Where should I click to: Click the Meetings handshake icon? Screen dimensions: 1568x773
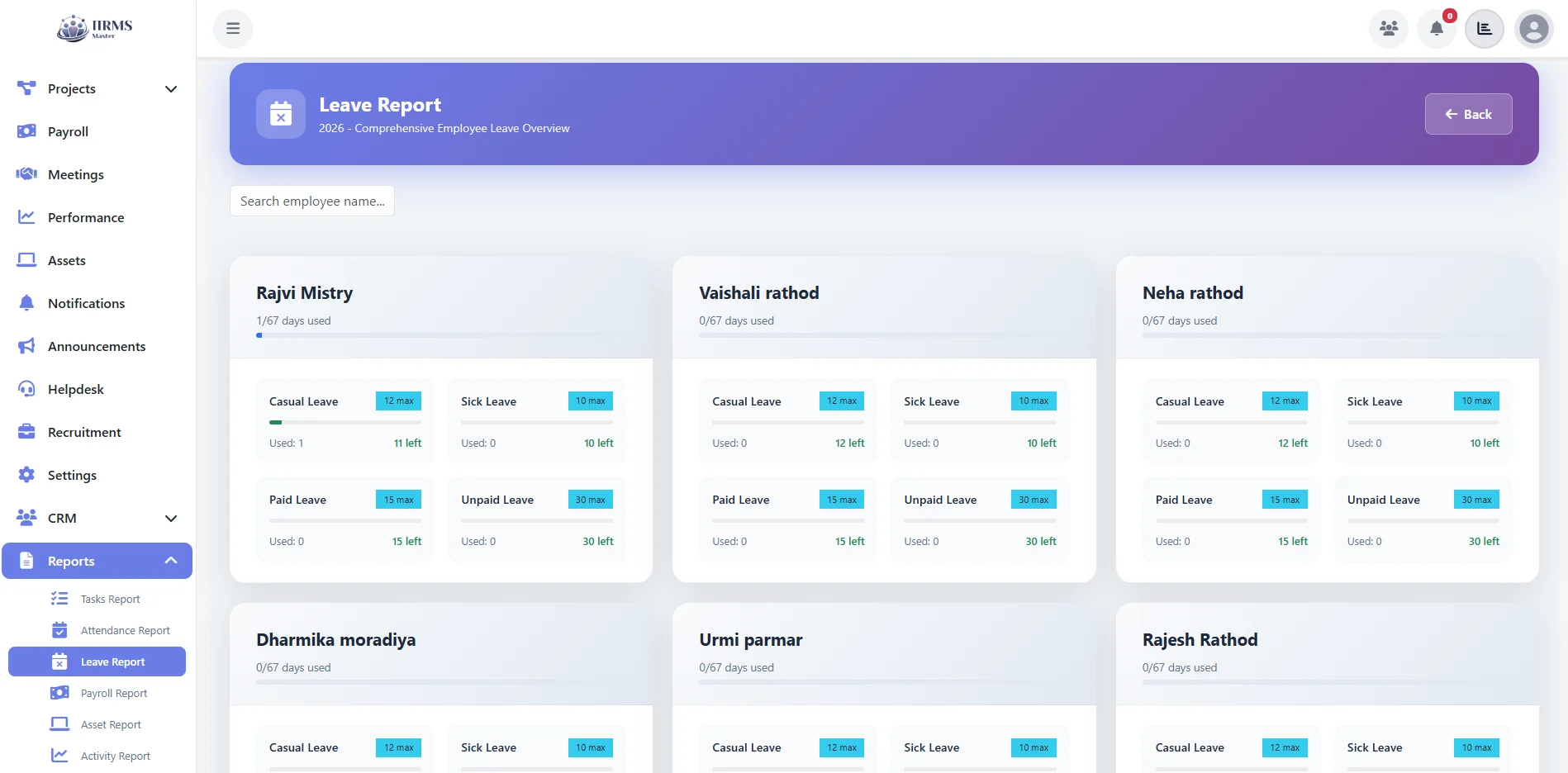coord(26,173)
